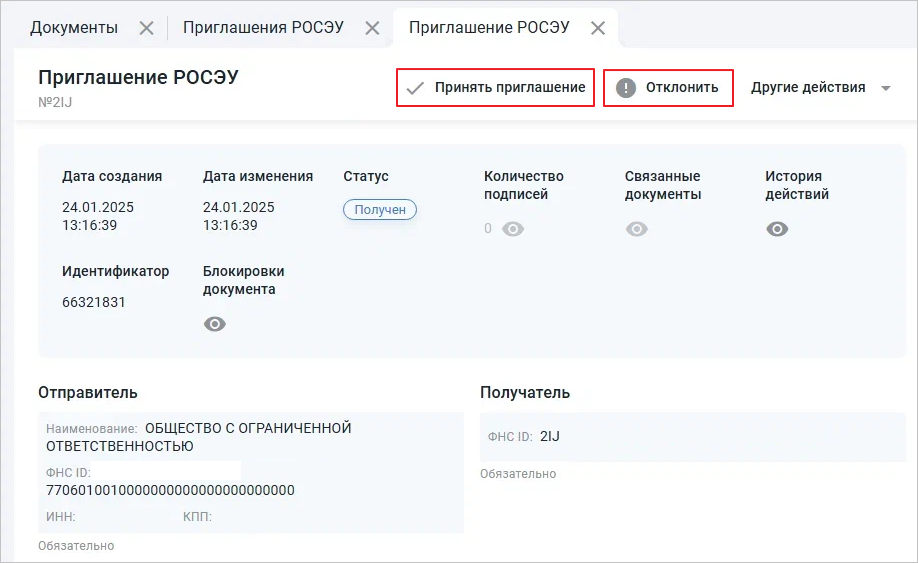Screen dimensions: 918x563
Task: Expand the Другие действия dropdown arrow
Action: (x=885, y=88)
